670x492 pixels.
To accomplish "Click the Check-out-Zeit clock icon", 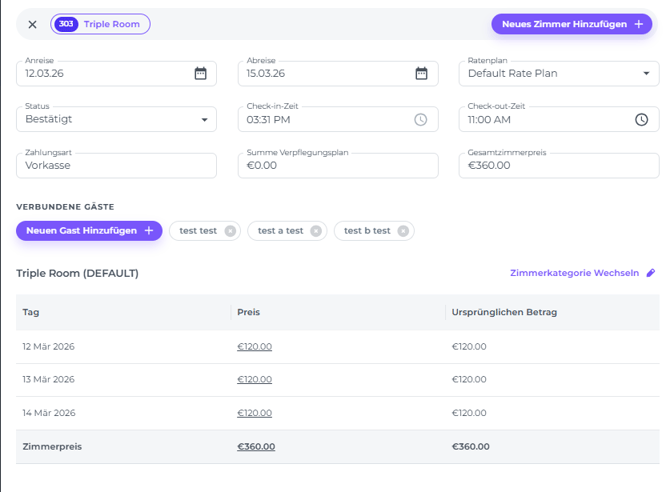I will tap(641, 120).
